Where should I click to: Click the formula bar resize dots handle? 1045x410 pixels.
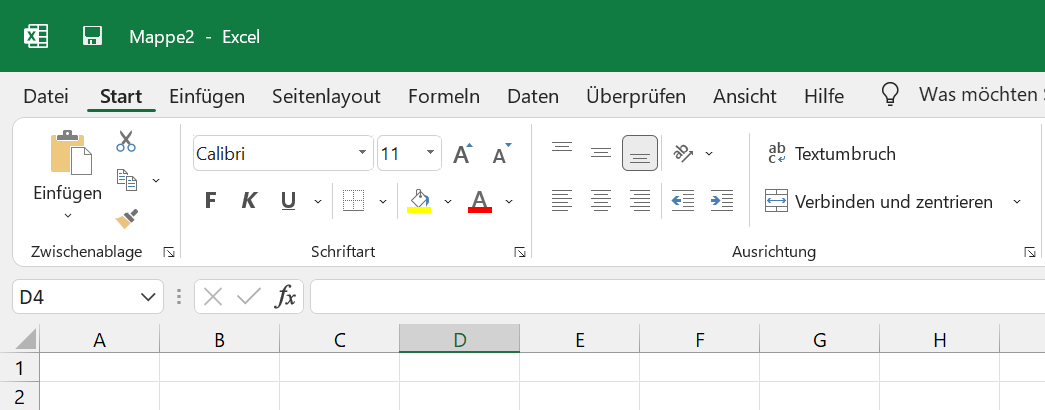point(178,297)
